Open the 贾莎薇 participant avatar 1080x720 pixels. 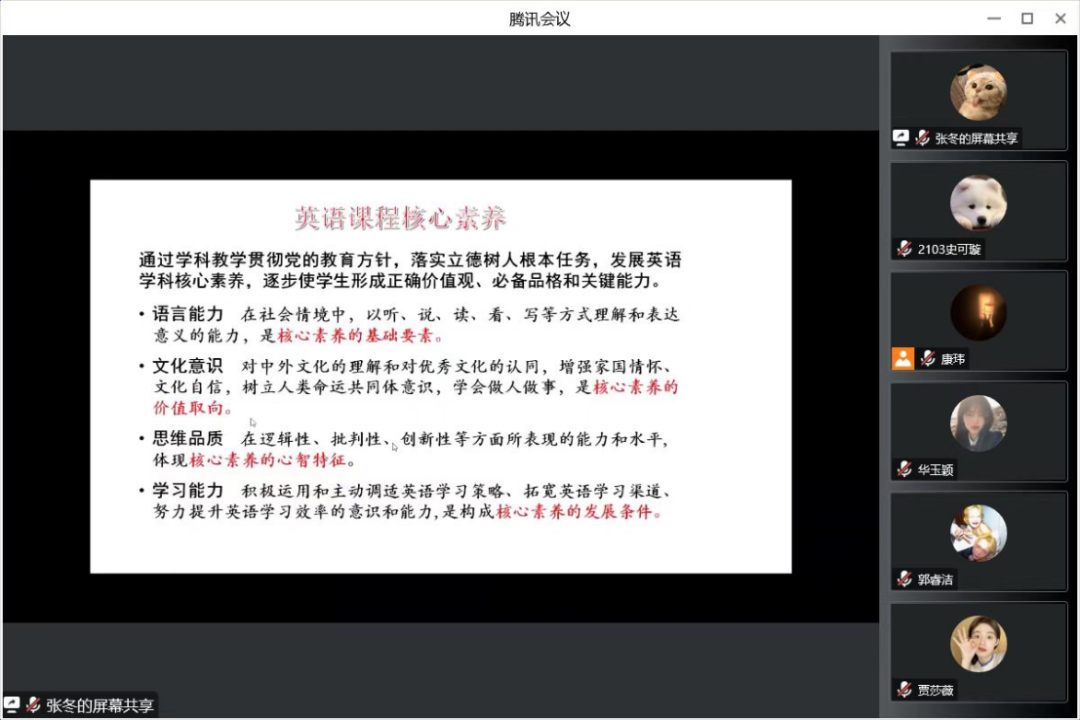(978, 643)
